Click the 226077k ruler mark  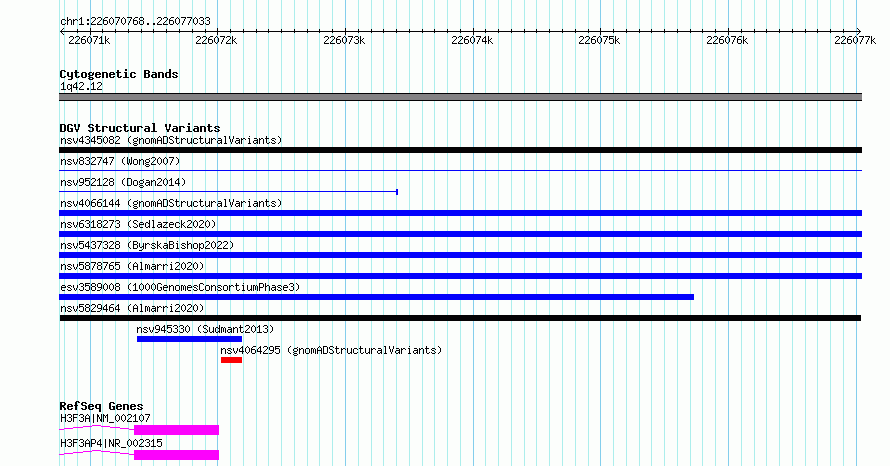click(x=855, y=40)
